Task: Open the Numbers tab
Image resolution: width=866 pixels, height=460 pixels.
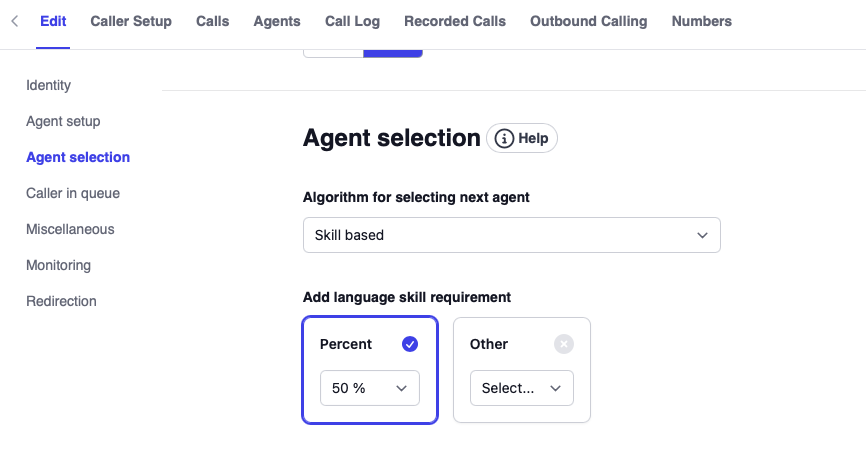Action: click(x=701, y=21)
